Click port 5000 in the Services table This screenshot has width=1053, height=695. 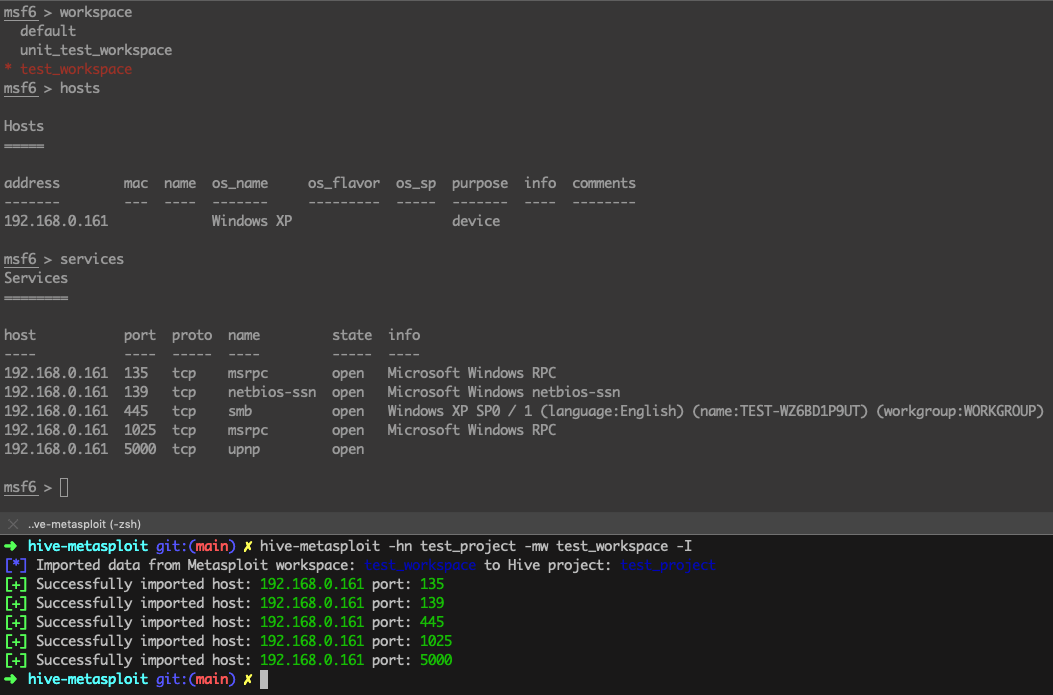point(140,449)
